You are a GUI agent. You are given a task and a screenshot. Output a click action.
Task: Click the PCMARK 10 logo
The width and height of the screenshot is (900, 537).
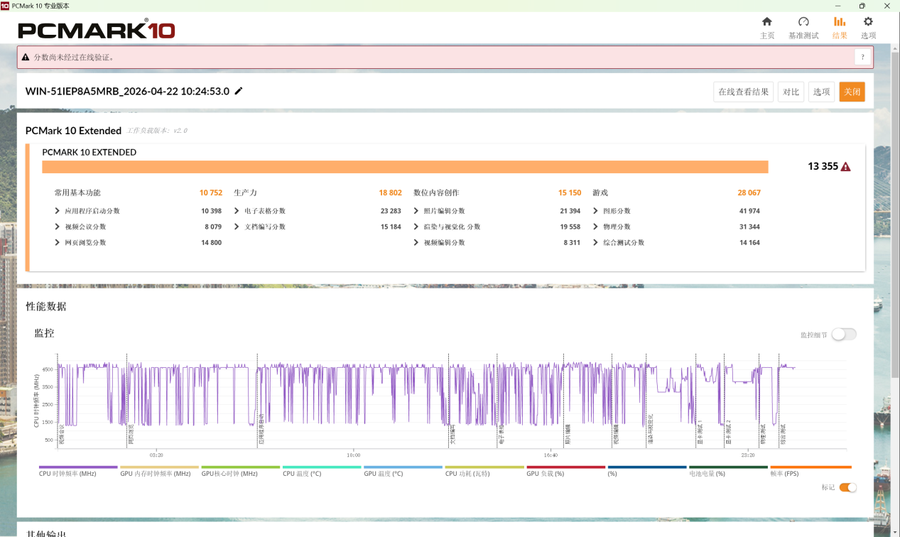(96, 29)
